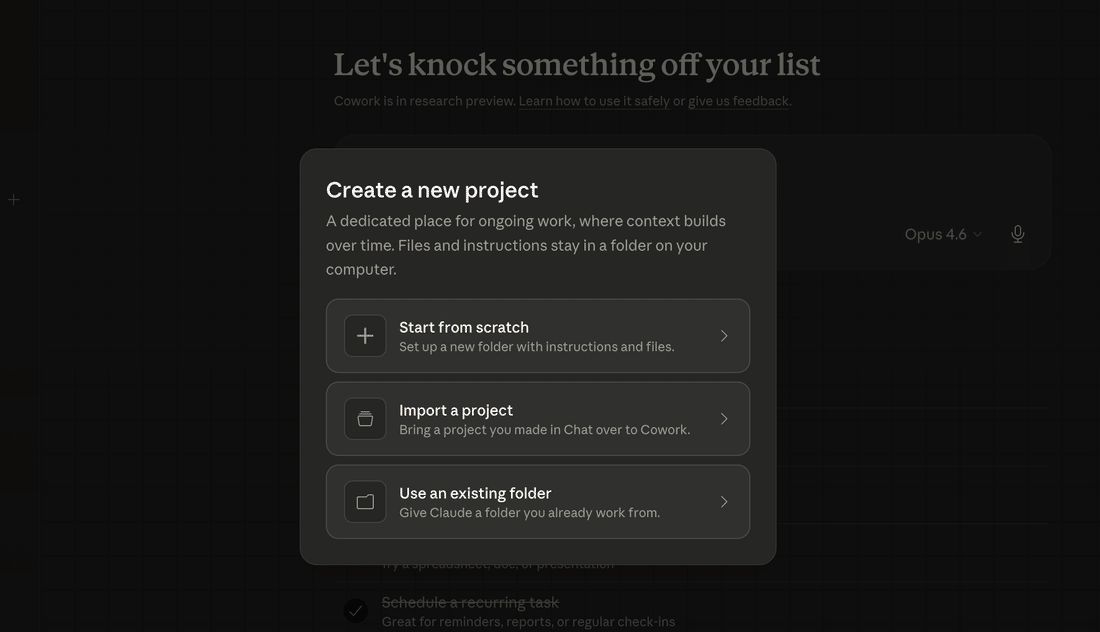Click the text 'Set up a new folder with instructions and files'
The image size is (1100, 632).
(x=537, y=347)
